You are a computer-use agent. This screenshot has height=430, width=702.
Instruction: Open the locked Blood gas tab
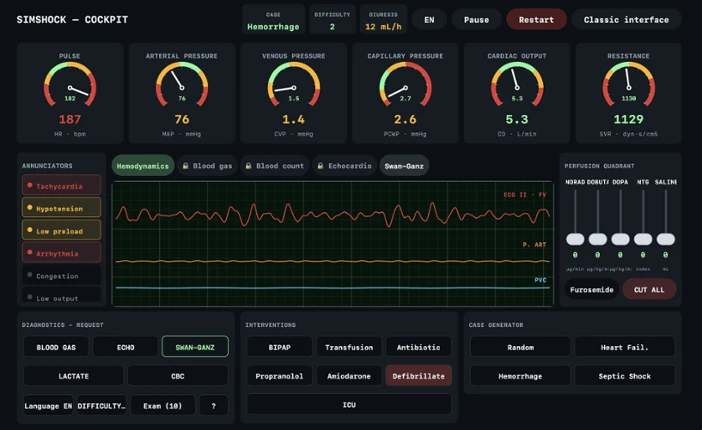[207, 166]
